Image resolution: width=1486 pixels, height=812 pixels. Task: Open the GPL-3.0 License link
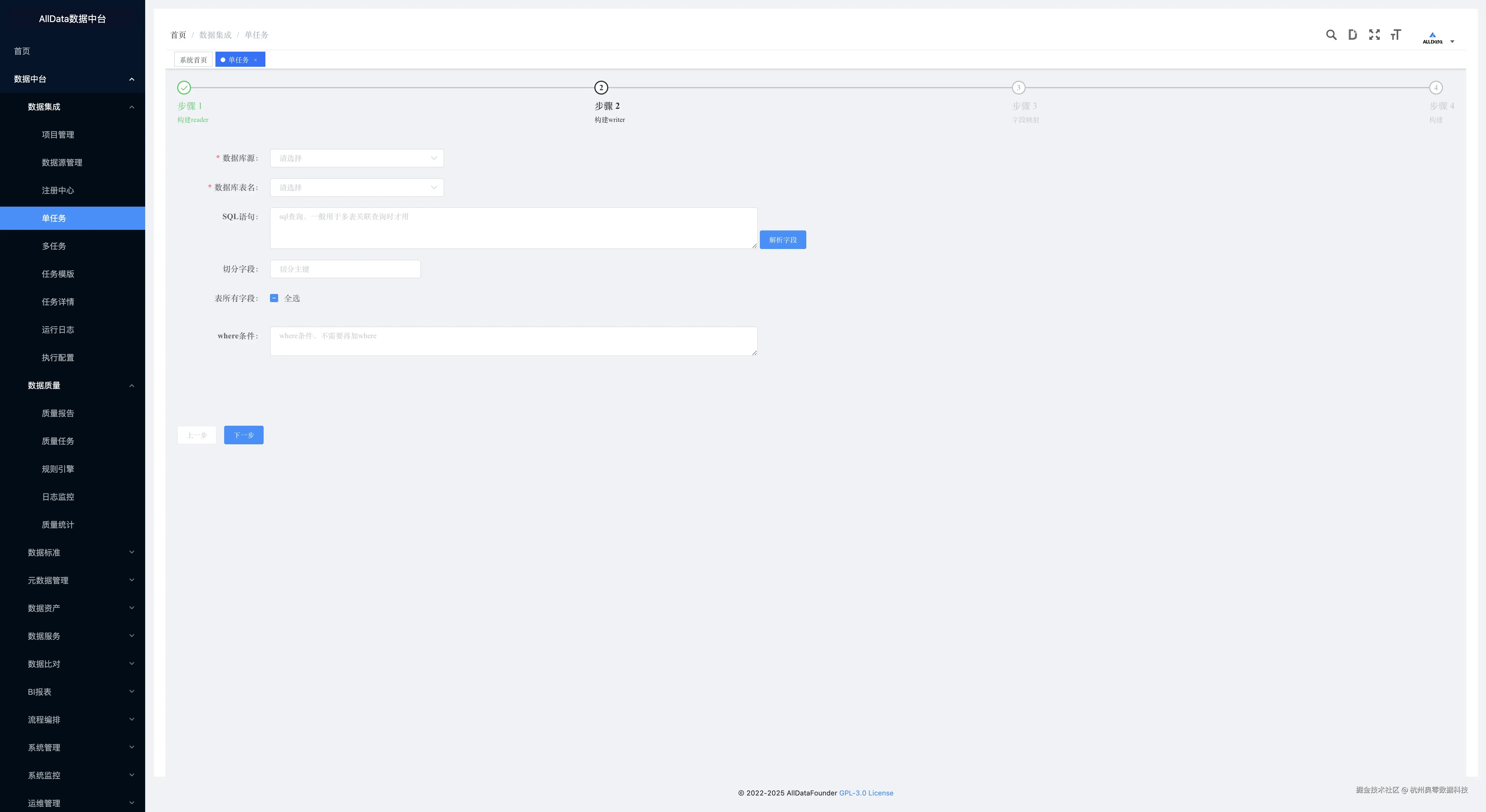(866, 793)
